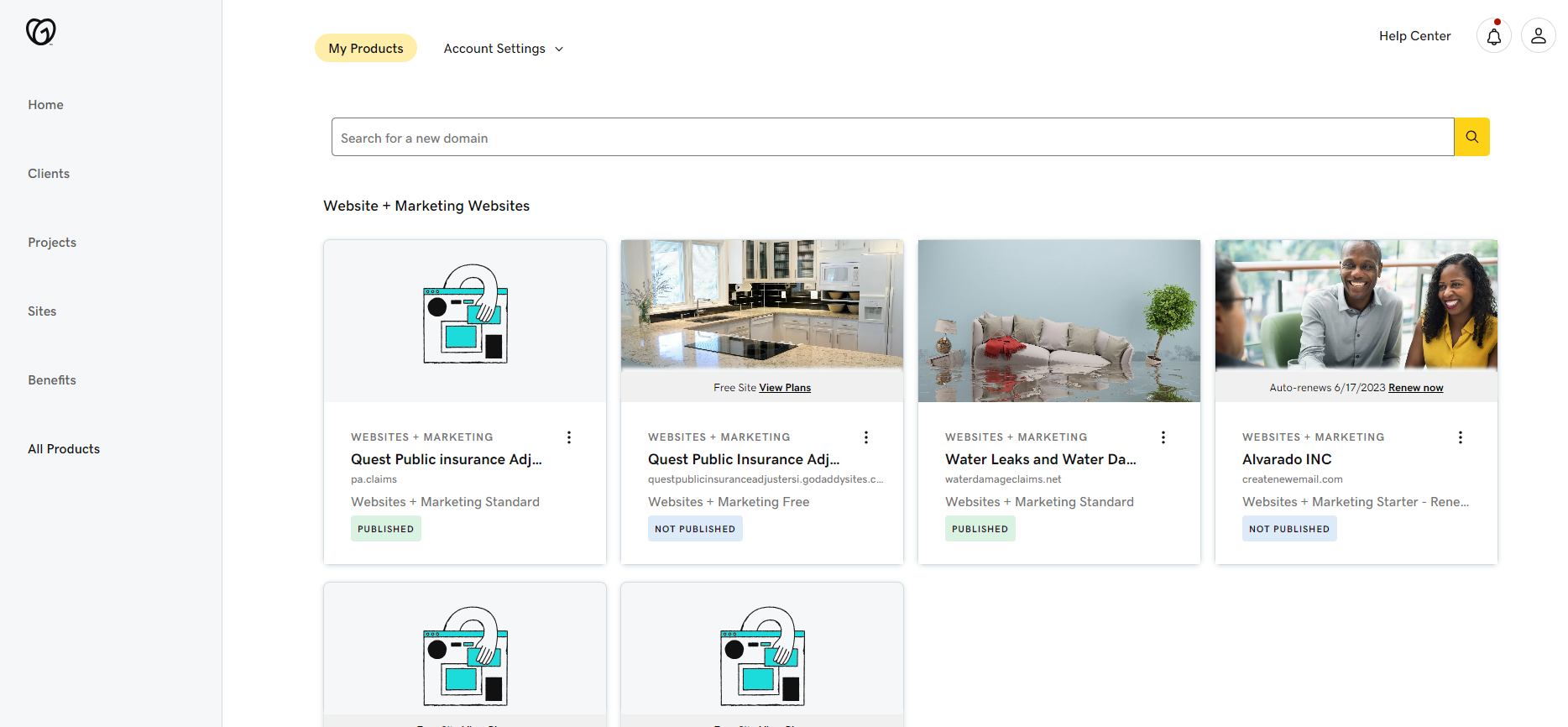Viewport: 1568px width, 727px height.
Task: Open the notifications bell
Action: (1494, 36)
